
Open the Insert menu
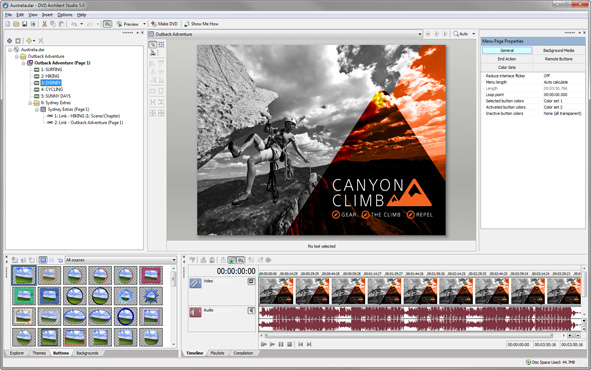click(x=47, y=15)
